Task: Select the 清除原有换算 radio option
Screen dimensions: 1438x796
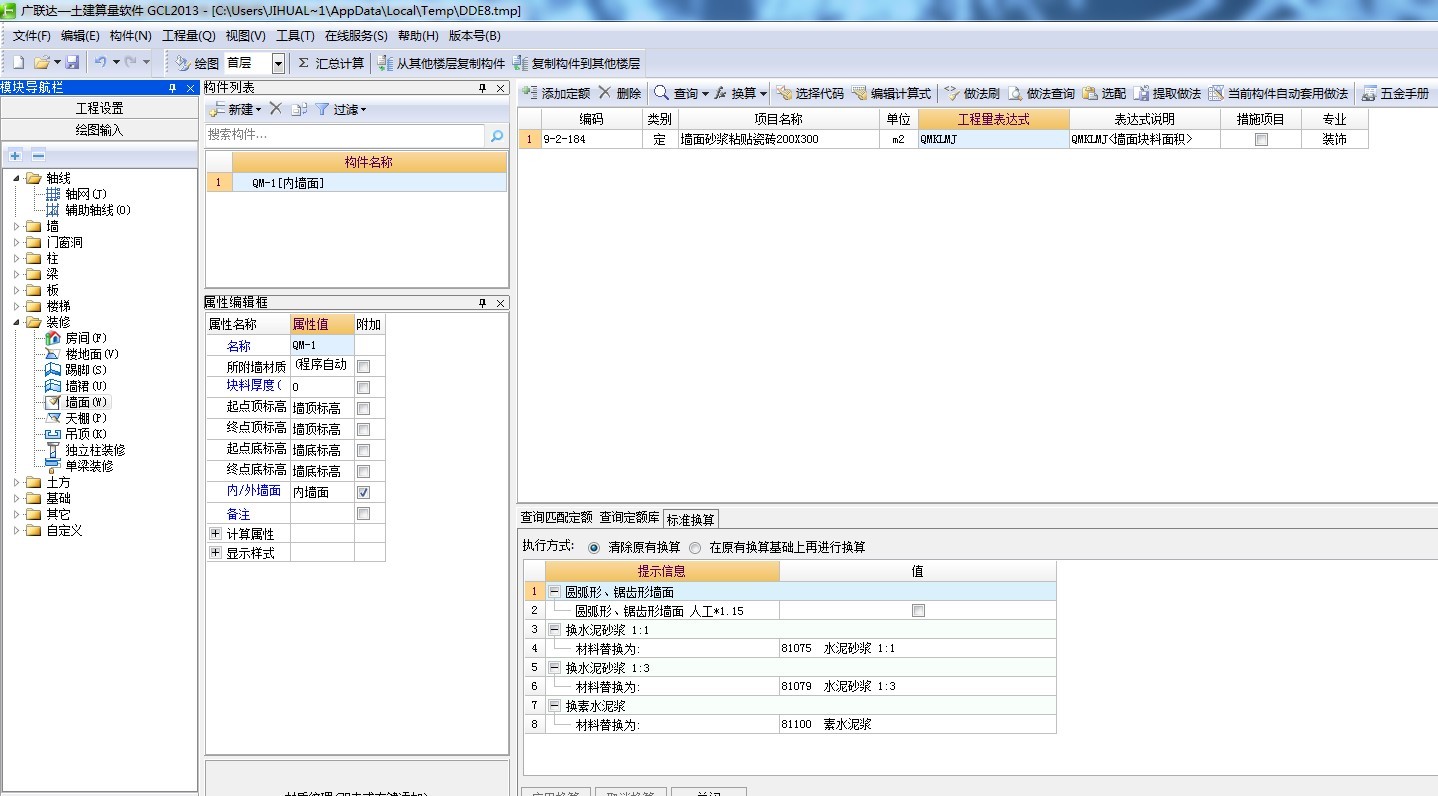Action: 594,548
